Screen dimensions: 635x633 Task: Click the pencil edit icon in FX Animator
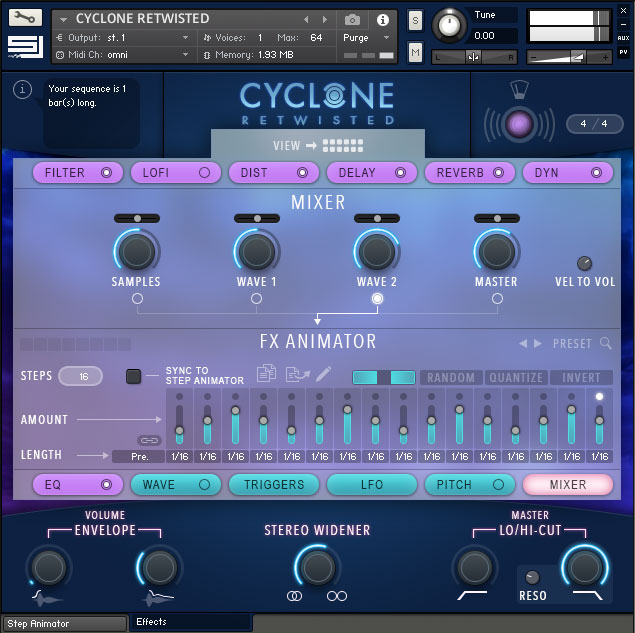click(324, 374)
